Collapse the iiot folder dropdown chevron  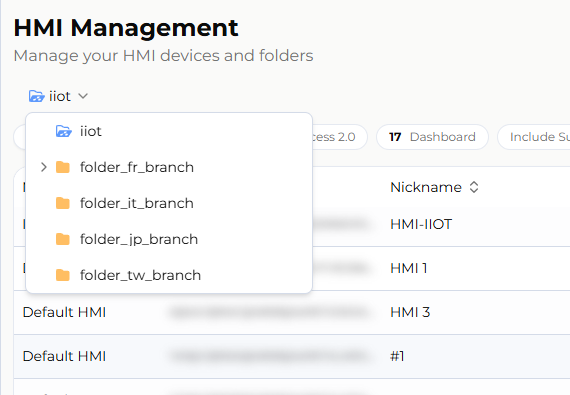coord(83,96)
